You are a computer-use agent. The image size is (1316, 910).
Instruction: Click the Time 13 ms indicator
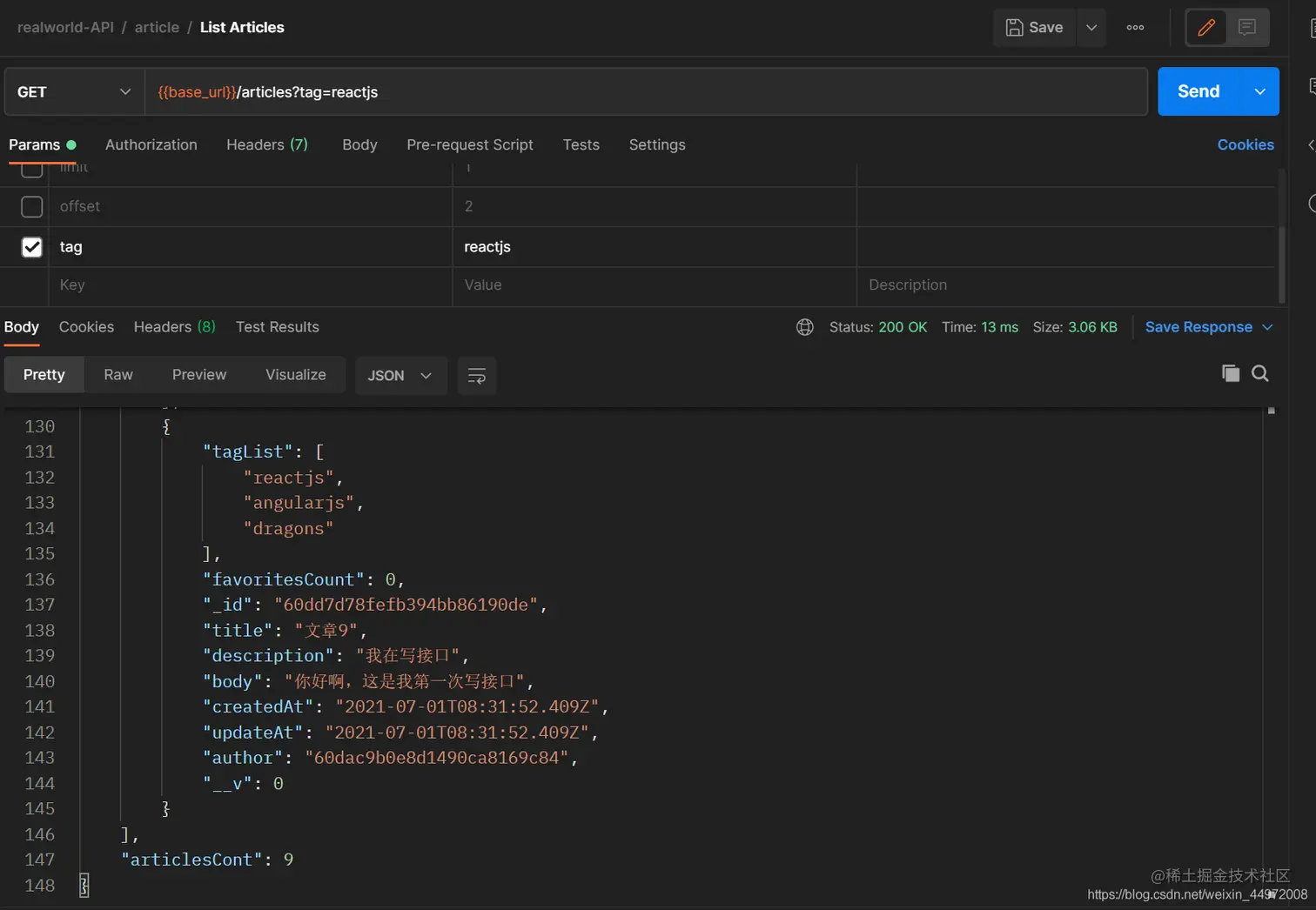click(980, 327)
